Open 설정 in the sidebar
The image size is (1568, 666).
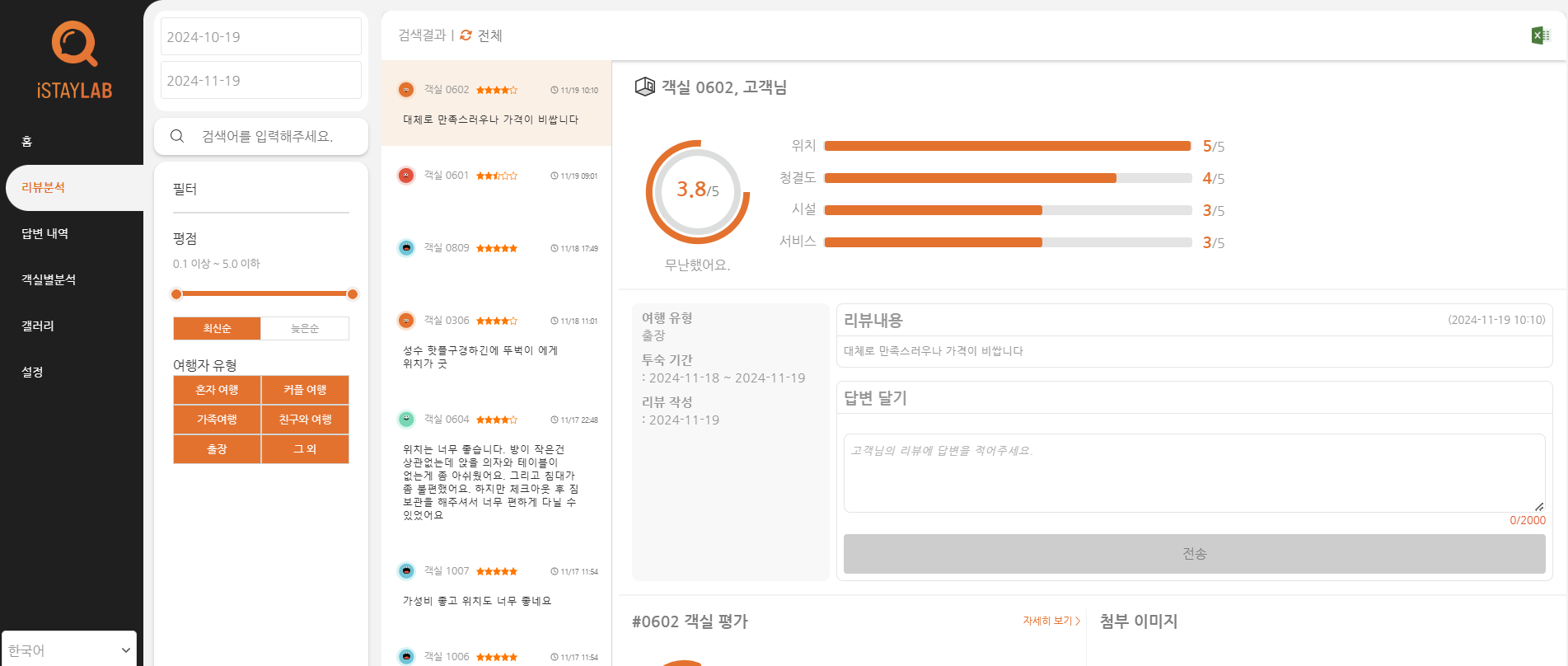(32, 373)
